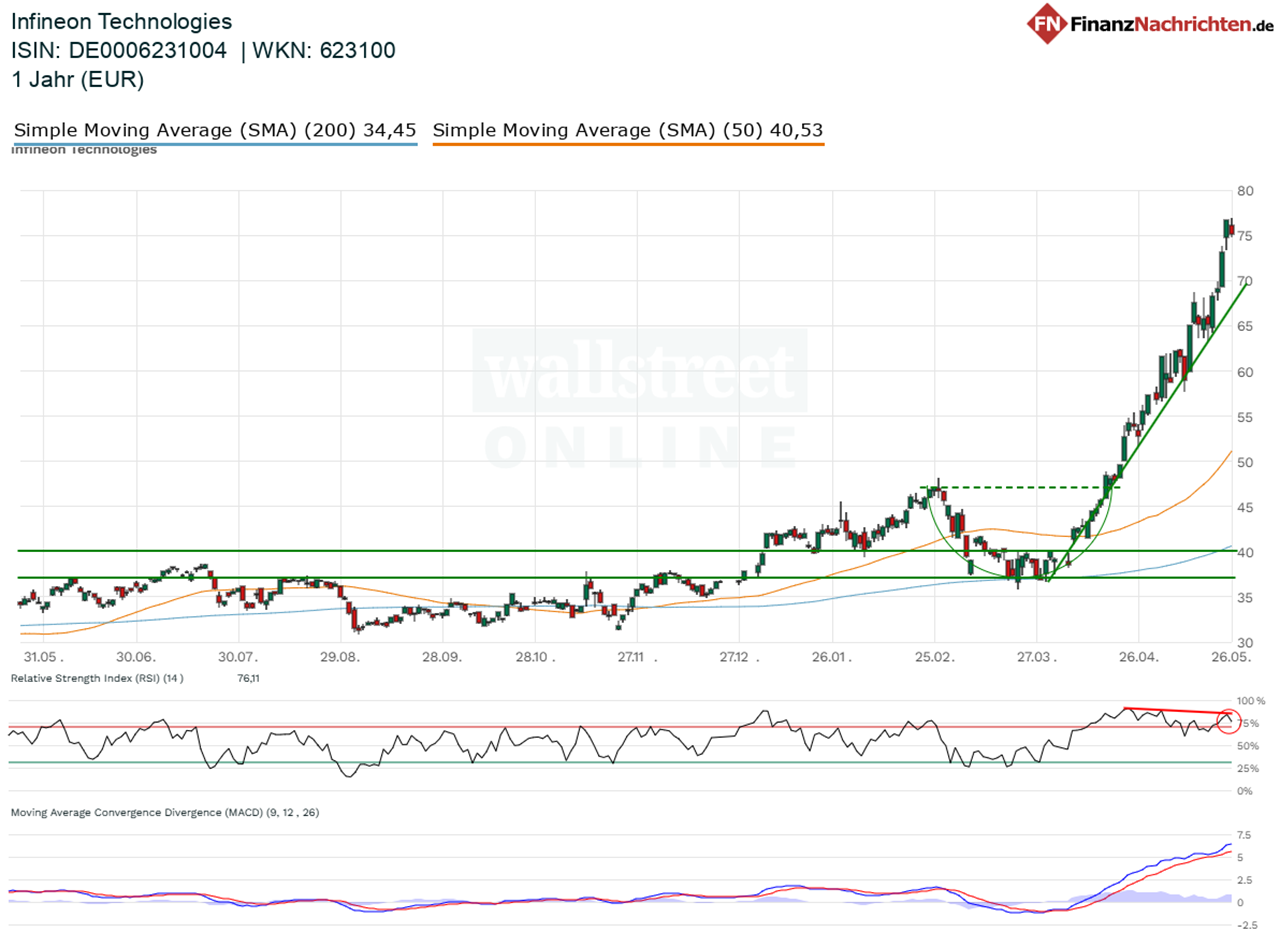Screen dimensions: 1280x940
Task: Click the Moving Average Convergence Divergence (MACD) label
Action: [165, 813]
